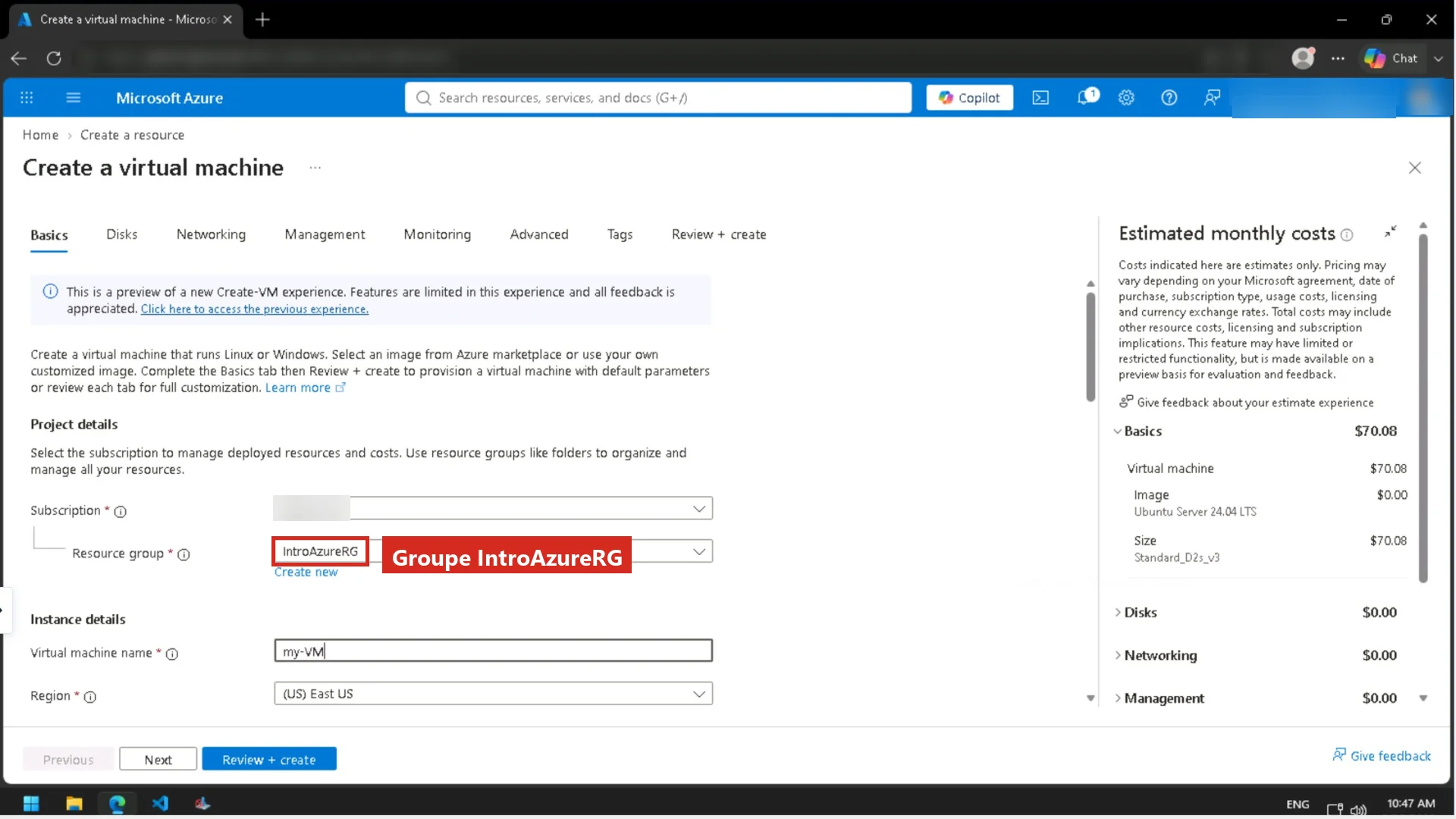Open Windows Start menu
Screen dimensions: 1456x819
[31, 804]
